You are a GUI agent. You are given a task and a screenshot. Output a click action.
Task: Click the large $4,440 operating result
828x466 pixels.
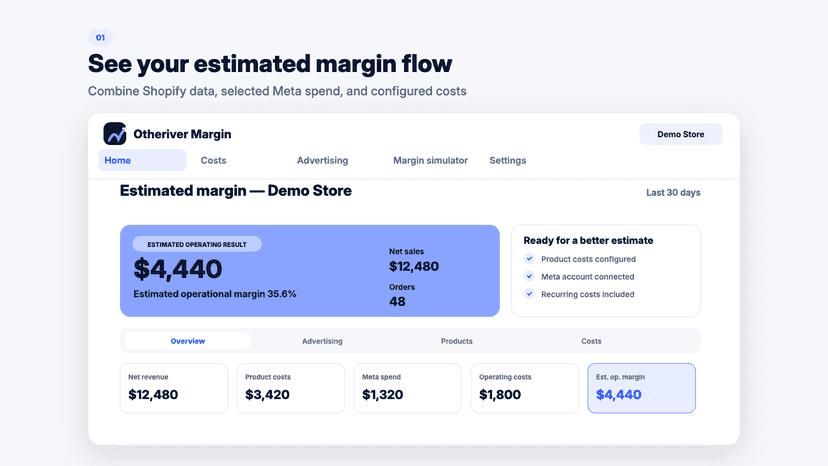[178, 269]
